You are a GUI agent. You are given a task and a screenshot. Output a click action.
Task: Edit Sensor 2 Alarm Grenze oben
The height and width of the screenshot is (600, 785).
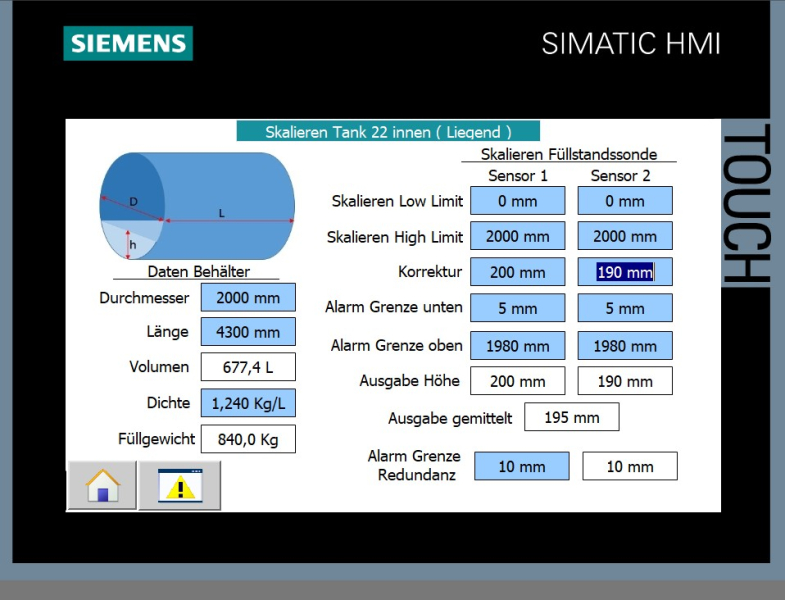[x=624, y=346]
